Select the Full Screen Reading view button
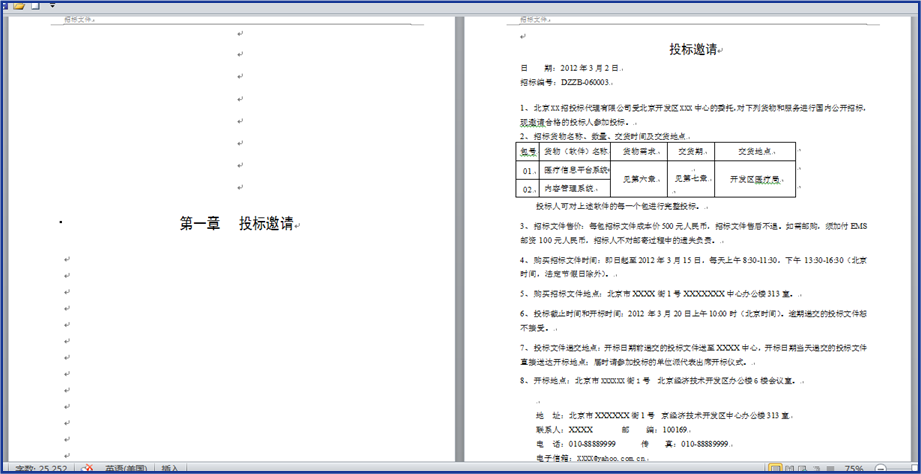Screen dimensions: 921x474 [790, 469]
